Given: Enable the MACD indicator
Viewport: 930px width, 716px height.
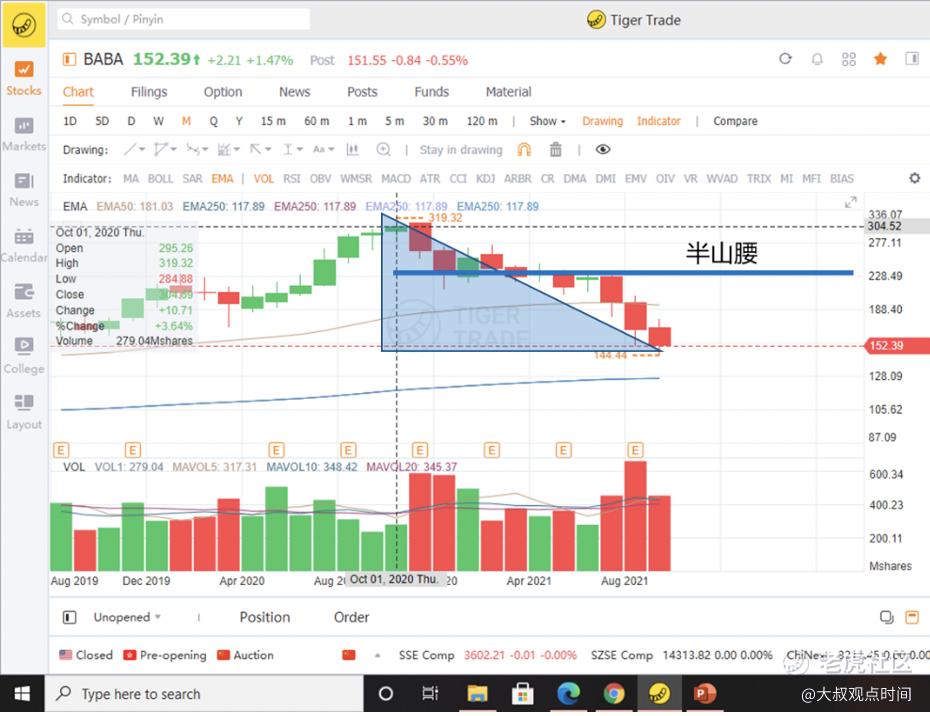Looking at the screenshot, I should (x=396, y=179).
